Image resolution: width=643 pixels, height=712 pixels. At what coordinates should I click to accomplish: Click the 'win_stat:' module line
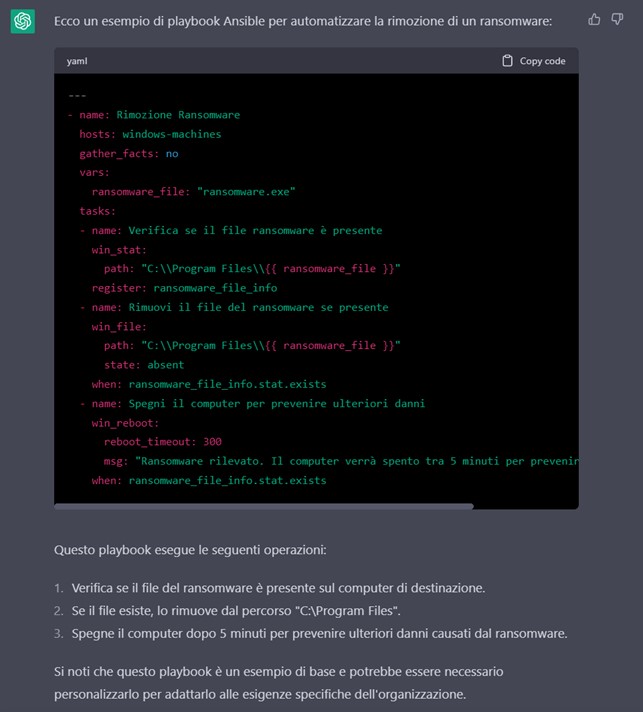119,250
